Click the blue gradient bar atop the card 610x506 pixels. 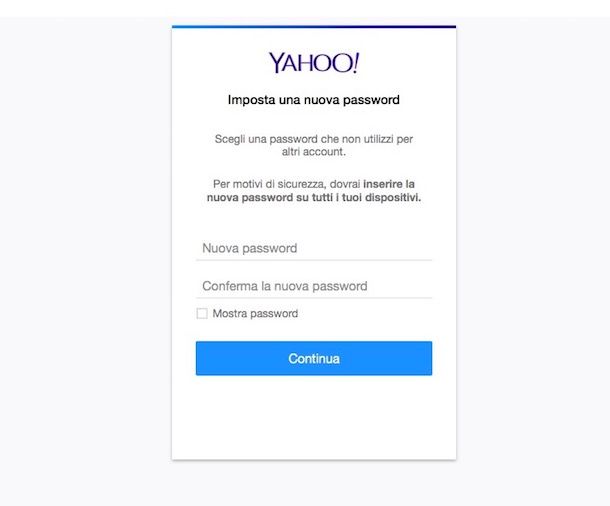pos(314,27)
